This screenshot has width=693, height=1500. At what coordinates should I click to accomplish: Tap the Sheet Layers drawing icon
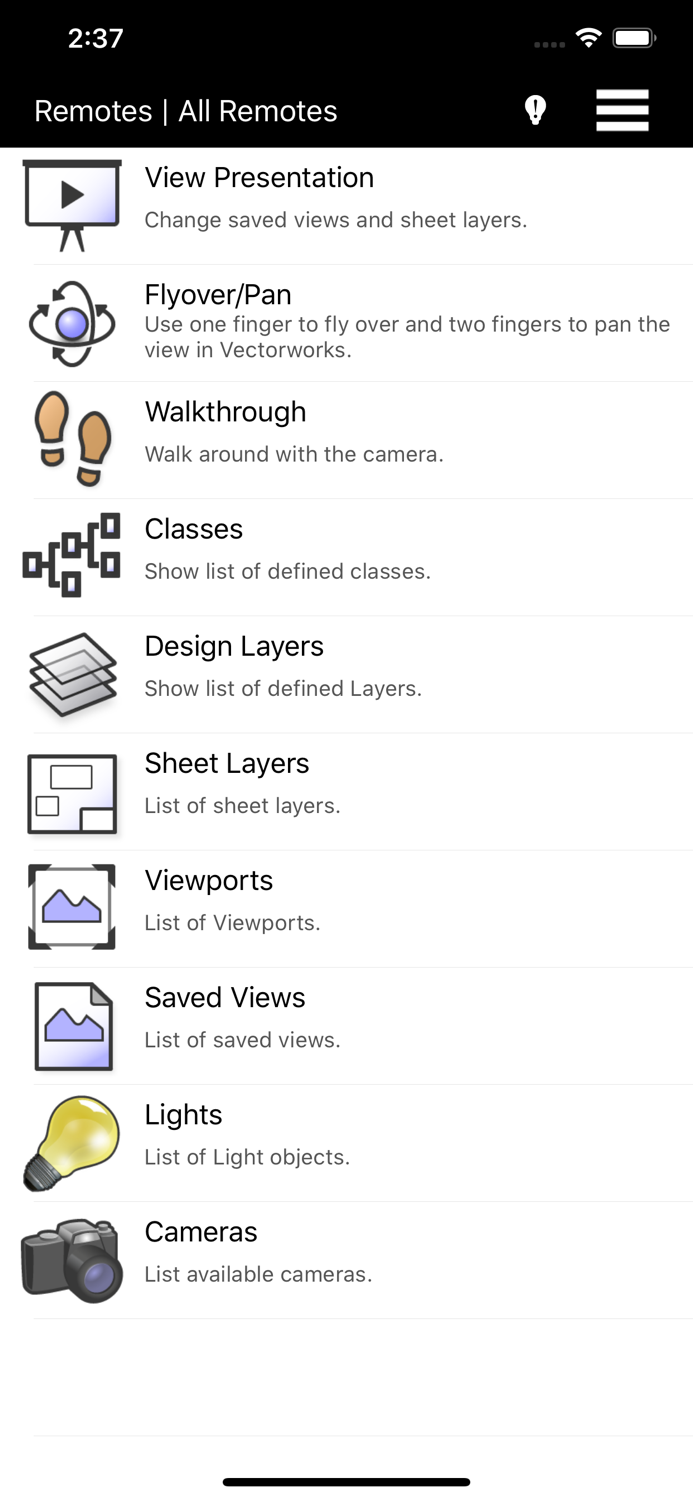pyautogui.click(x=72, y=790)
